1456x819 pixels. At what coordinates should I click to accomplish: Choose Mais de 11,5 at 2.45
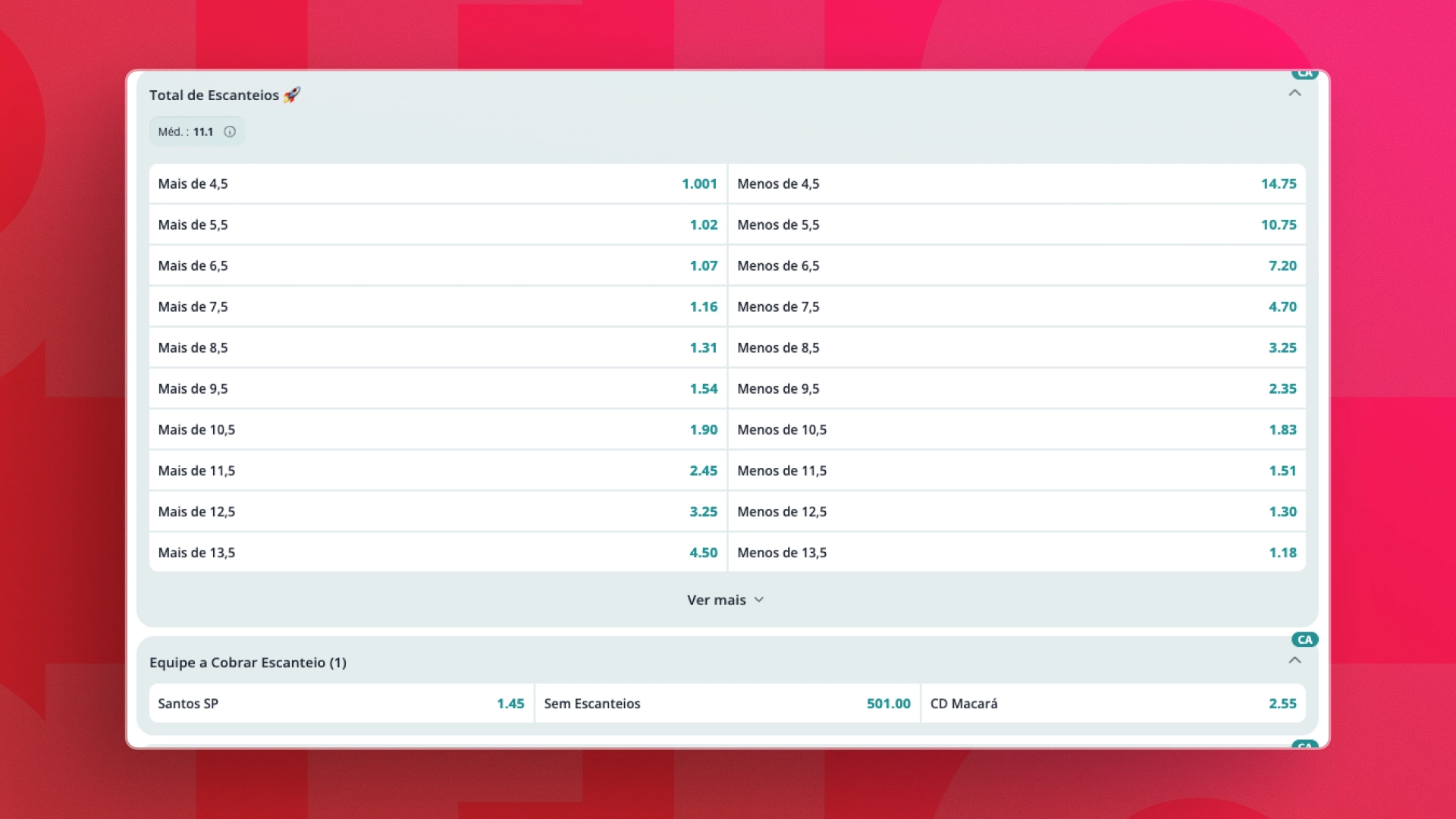438,470
